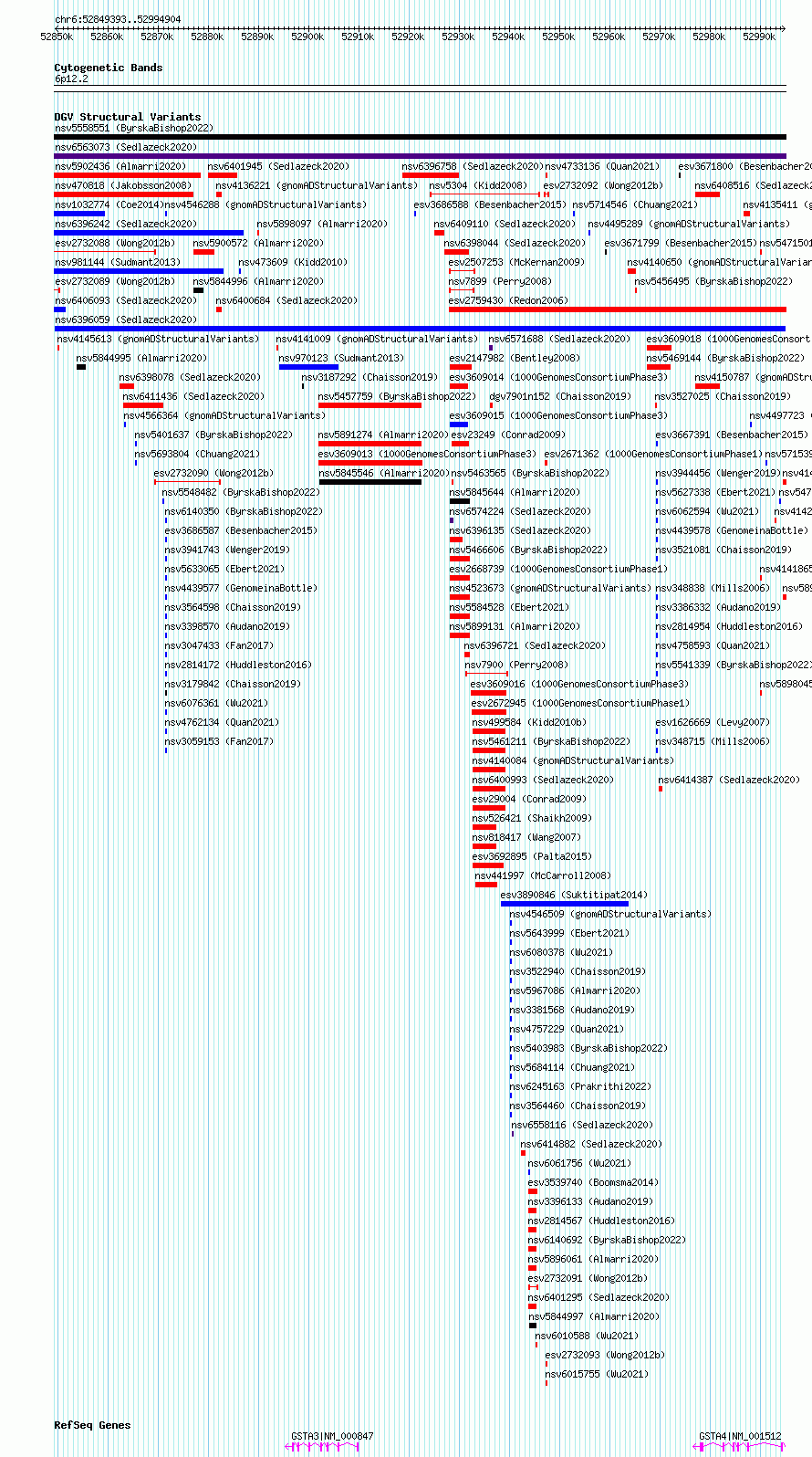Click esv2147982 (Bentley2008) variant
This screenshot has height=1457, width=812.
[x=514, y=359]
